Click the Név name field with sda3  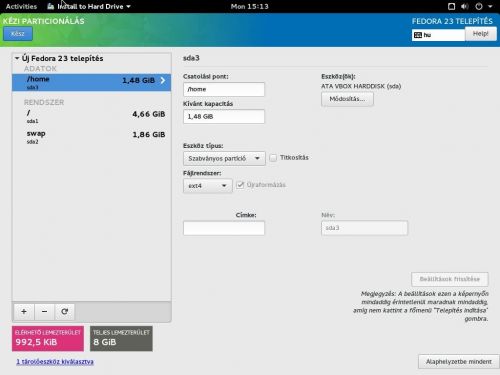364,228
